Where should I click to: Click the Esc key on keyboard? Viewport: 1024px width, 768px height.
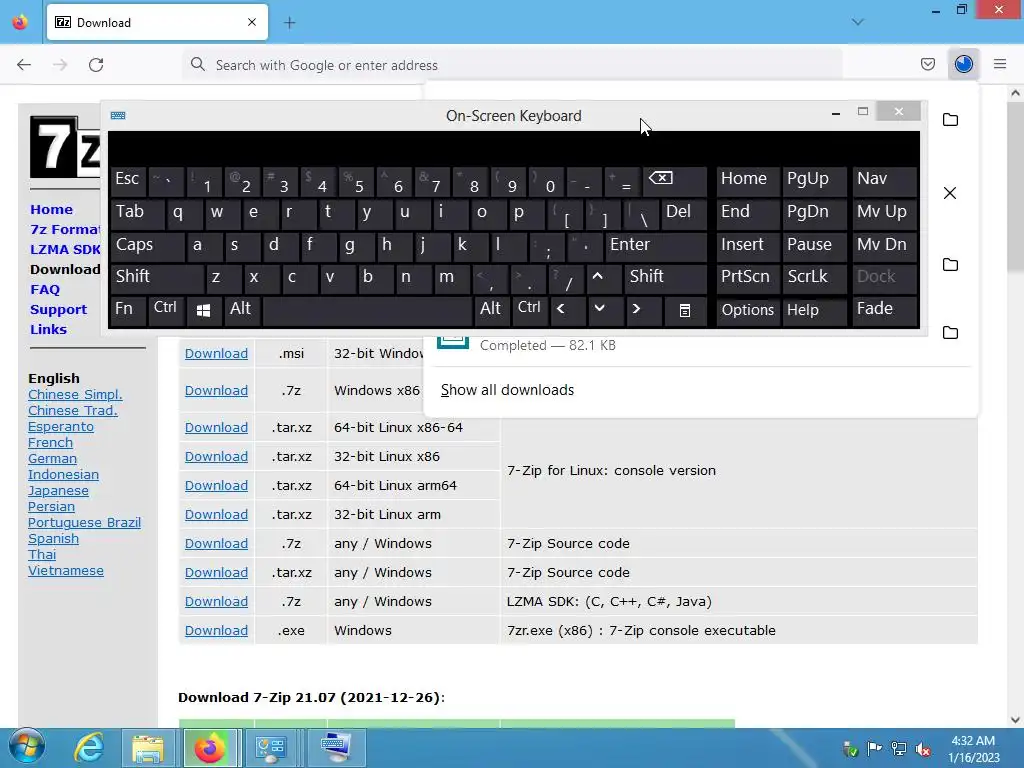pos(128,180)
